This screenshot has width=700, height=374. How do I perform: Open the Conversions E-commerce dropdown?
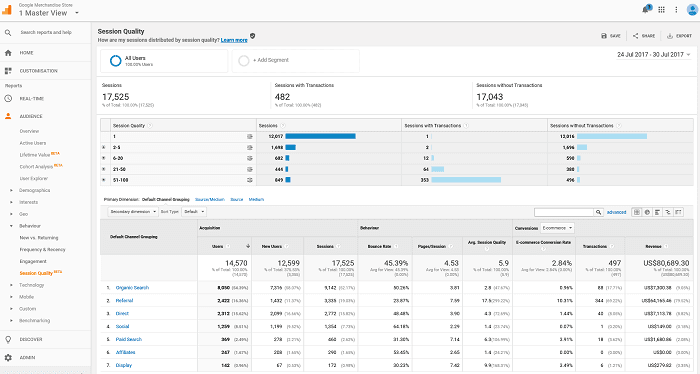pos(557,228)
